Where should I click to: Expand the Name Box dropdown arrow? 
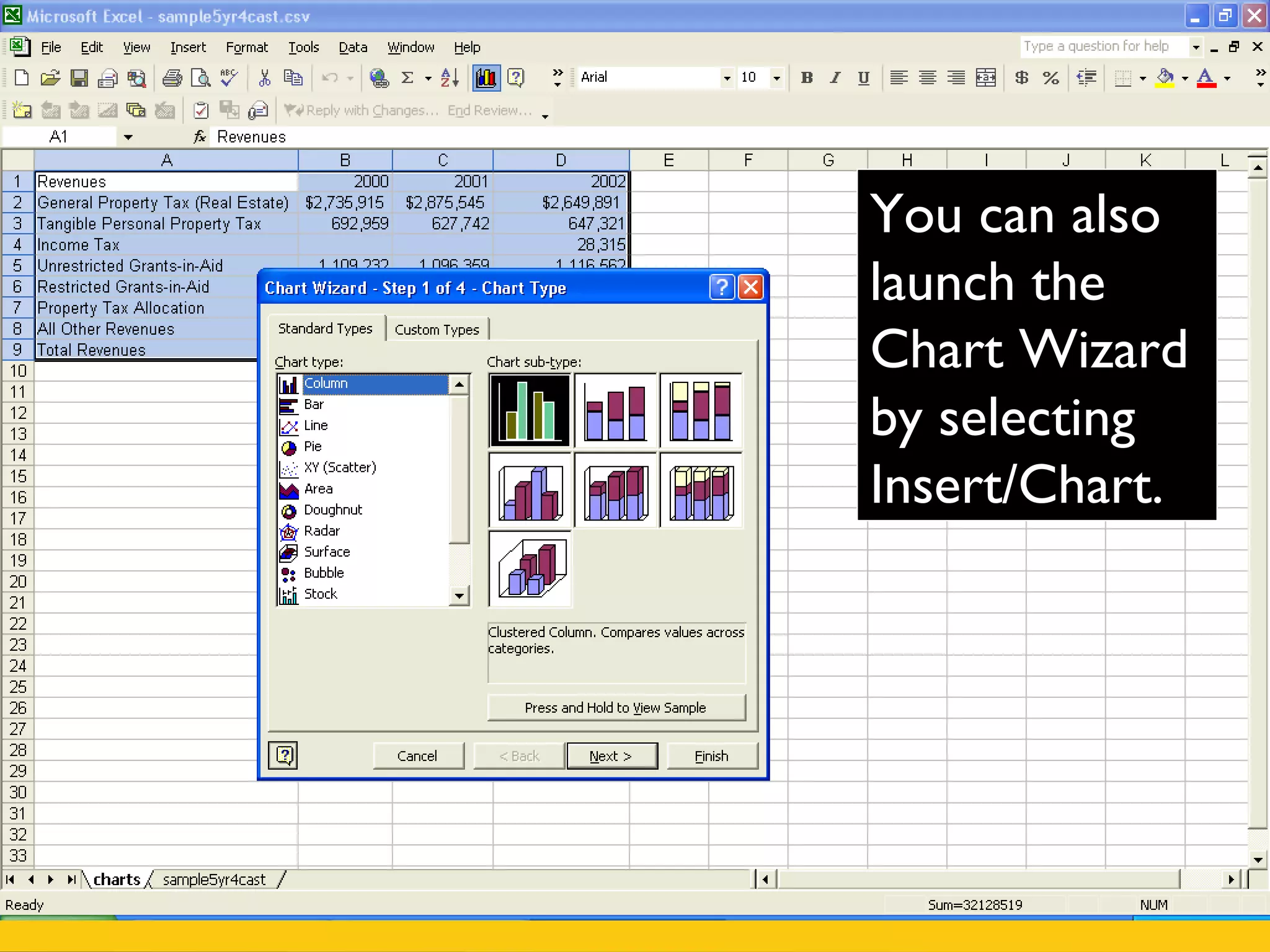pos(128,137)
